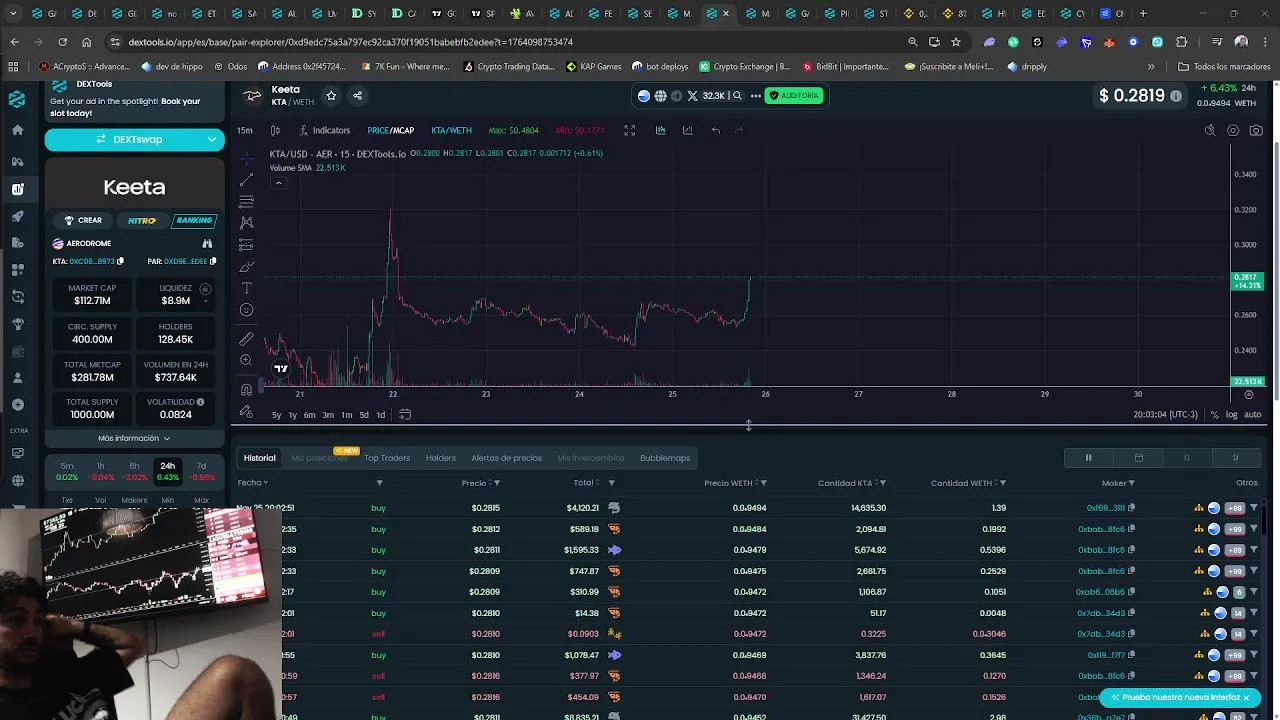
Task: Toggle percent scale on chart
Action: 1214,415
